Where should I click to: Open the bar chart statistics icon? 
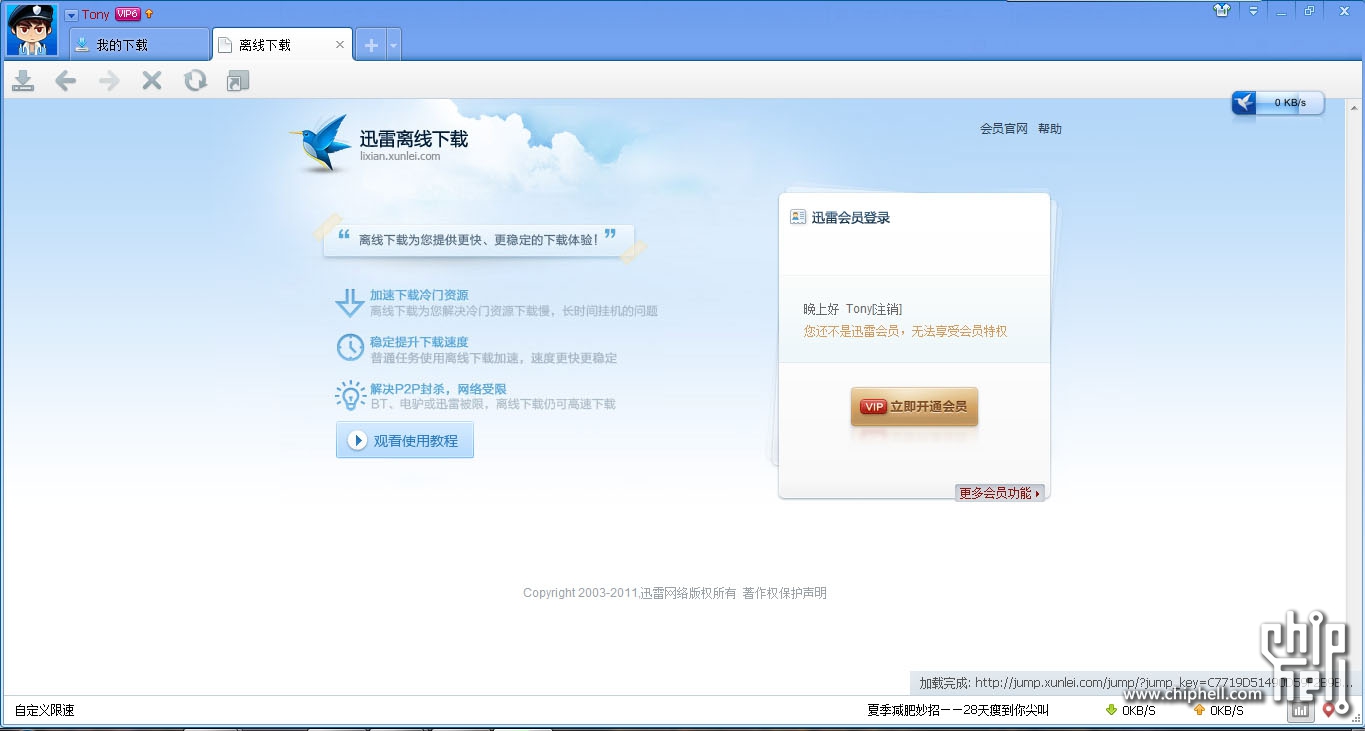[1300, 710]
